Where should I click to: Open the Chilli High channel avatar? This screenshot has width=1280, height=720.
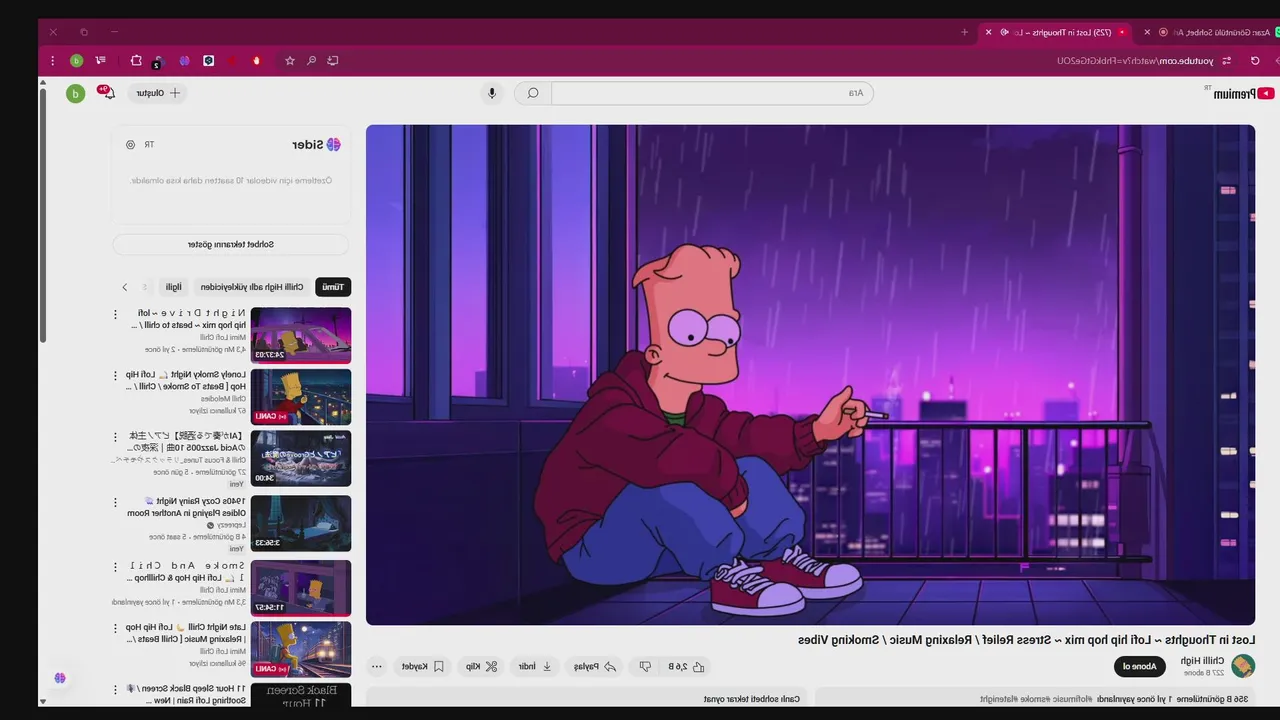(1243, 666)
